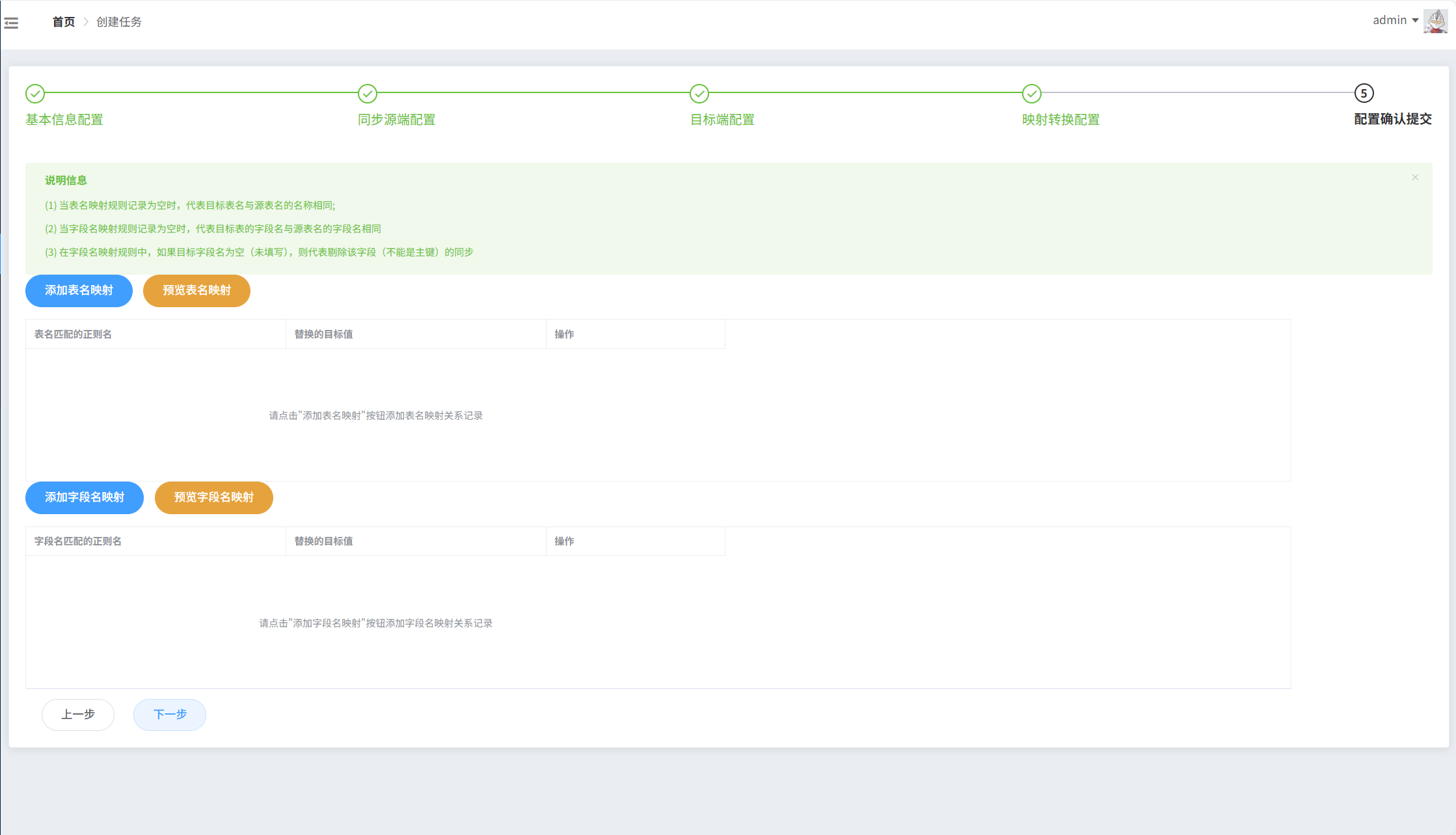Click the mapping conversion step checkmark icon
Image resolution: width=1456 pixels, height=835 pixels.
click(x=1031, y=94)
